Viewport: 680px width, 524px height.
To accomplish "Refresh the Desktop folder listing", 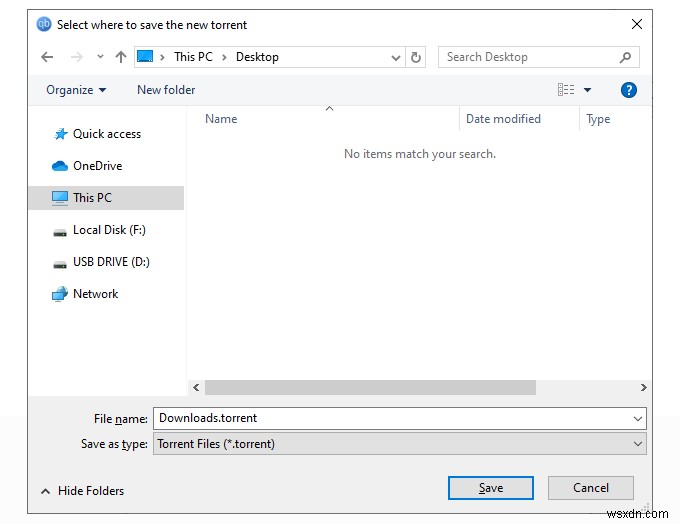I will pos(415,57).
